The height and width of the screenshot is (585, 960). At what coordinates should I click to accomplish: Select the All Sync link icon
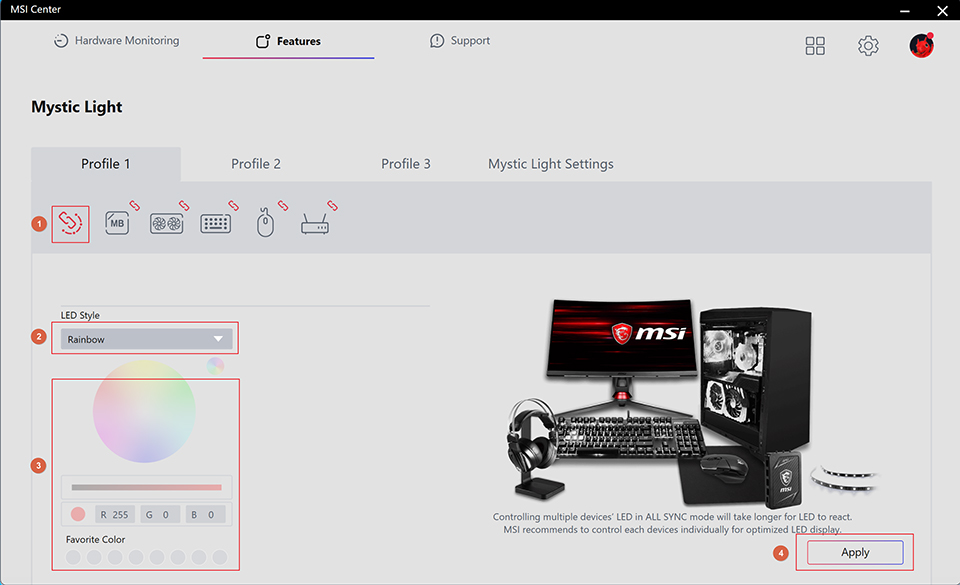click(70, 224)
